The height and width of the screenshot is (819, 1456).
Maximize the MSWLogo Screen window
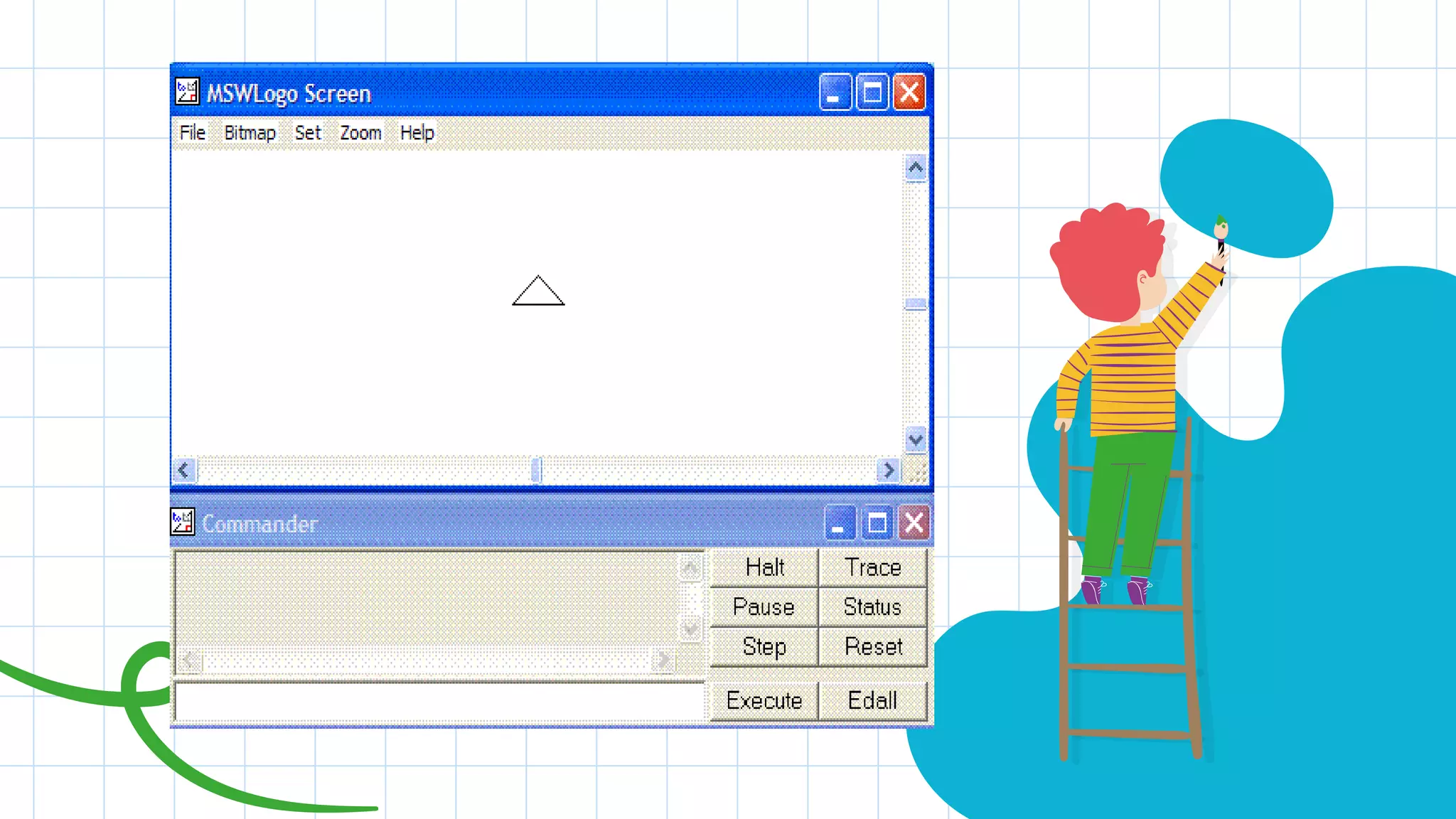(x=872, y=92)
